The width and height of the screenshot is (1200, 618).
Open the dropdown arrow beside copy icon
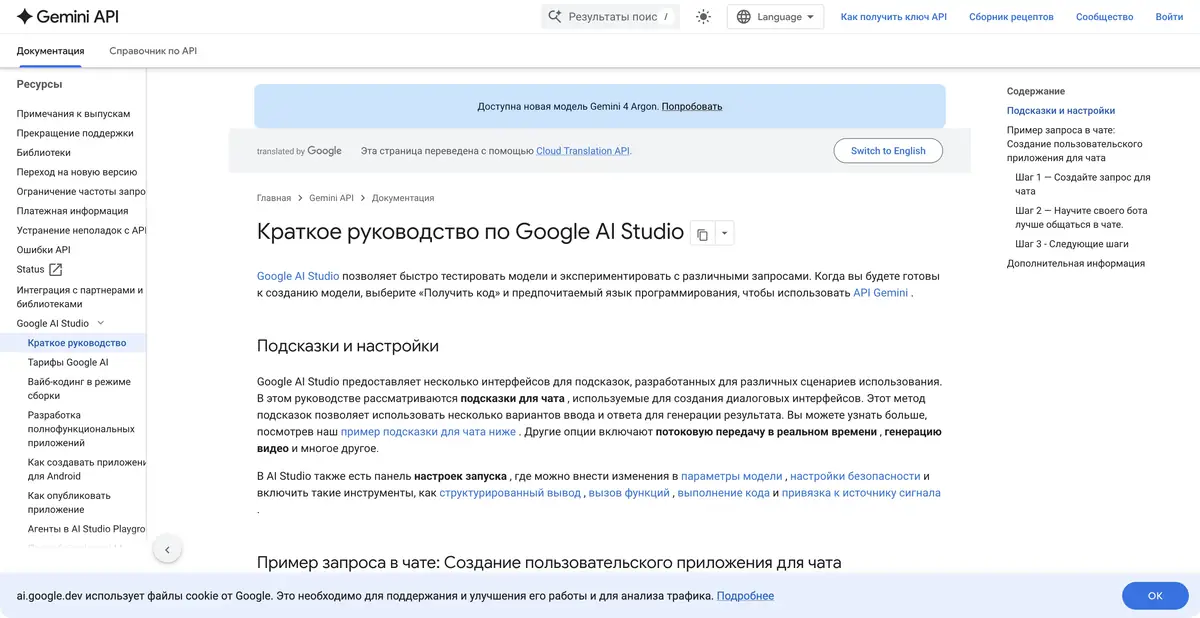tap(725, 234)
